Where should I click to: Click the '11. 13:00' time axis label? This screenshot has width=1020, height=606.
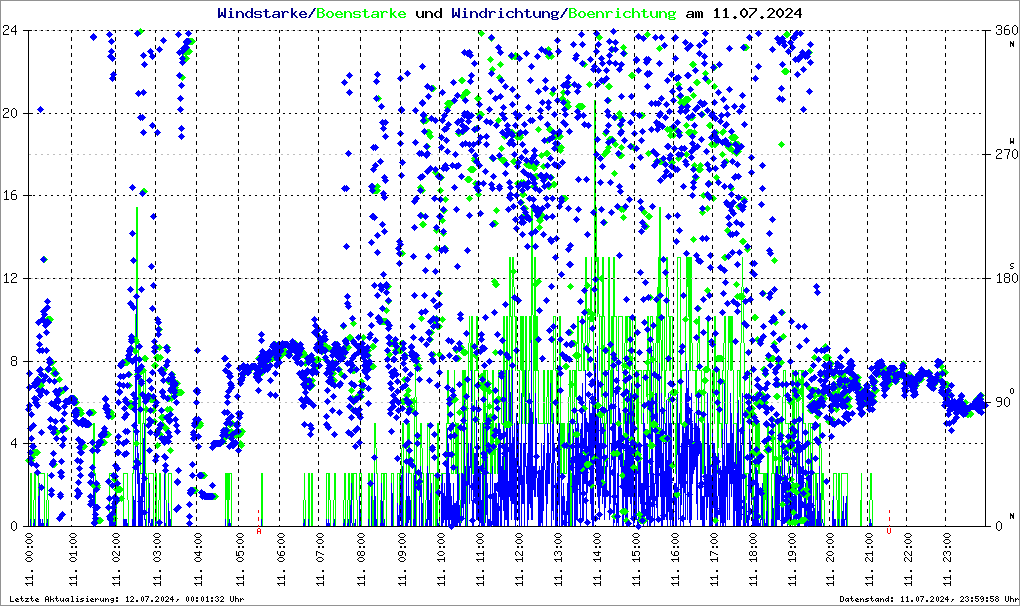click(558, 559)
